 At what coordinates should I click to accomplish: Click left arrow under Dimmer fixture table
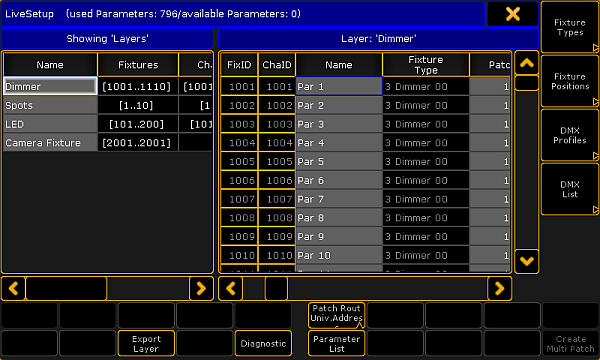pos(231,288)
